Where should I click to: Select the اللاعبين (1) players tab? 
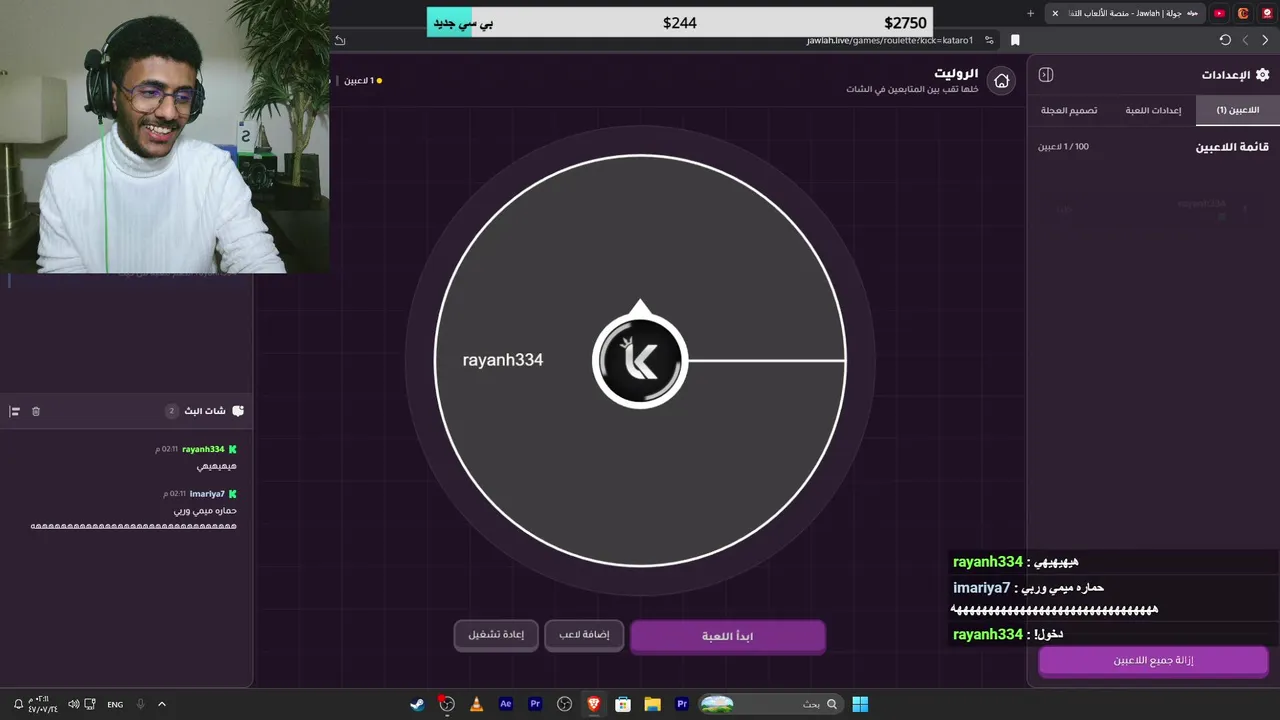(x=1238, y=110)
